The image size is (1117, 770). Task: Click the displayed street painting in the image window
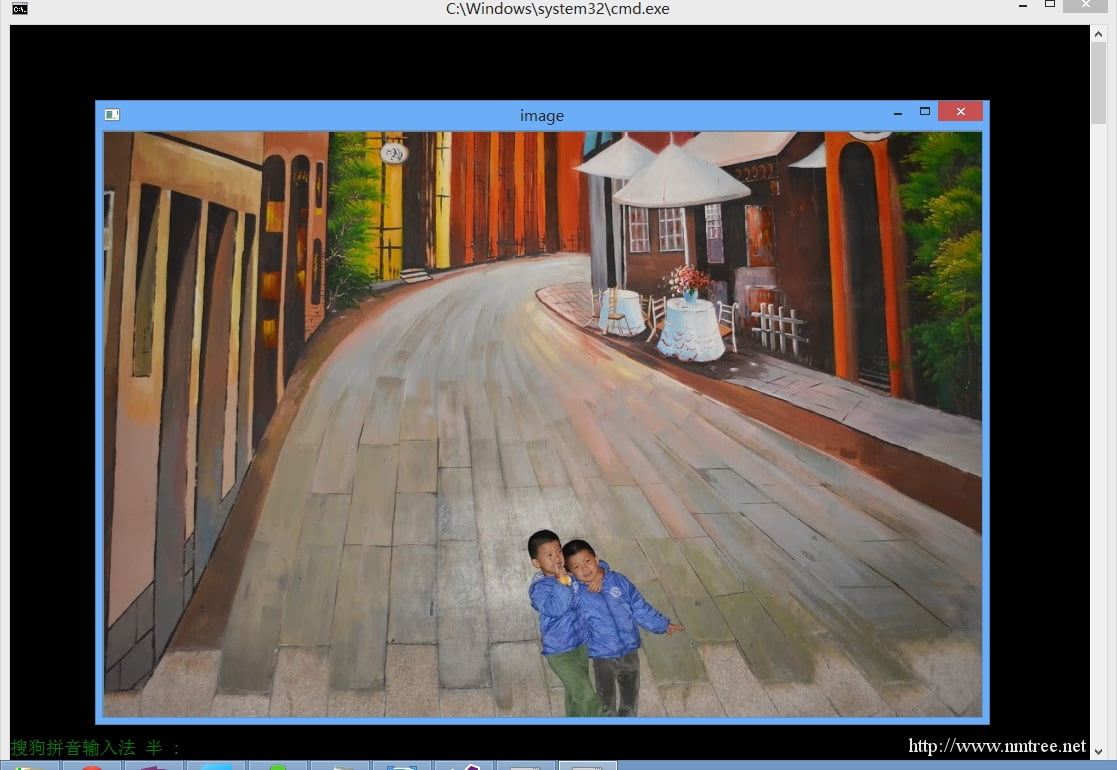point(542,424)
